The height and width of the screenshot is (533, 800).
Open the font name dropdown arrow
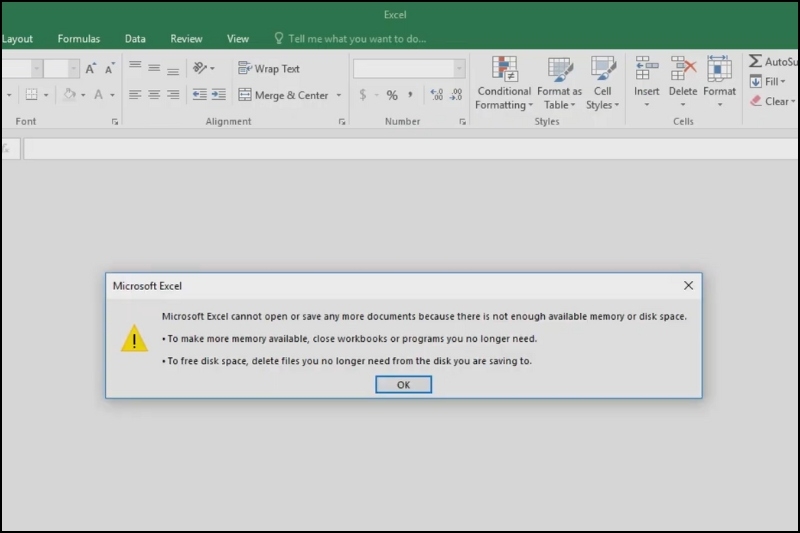36,68
